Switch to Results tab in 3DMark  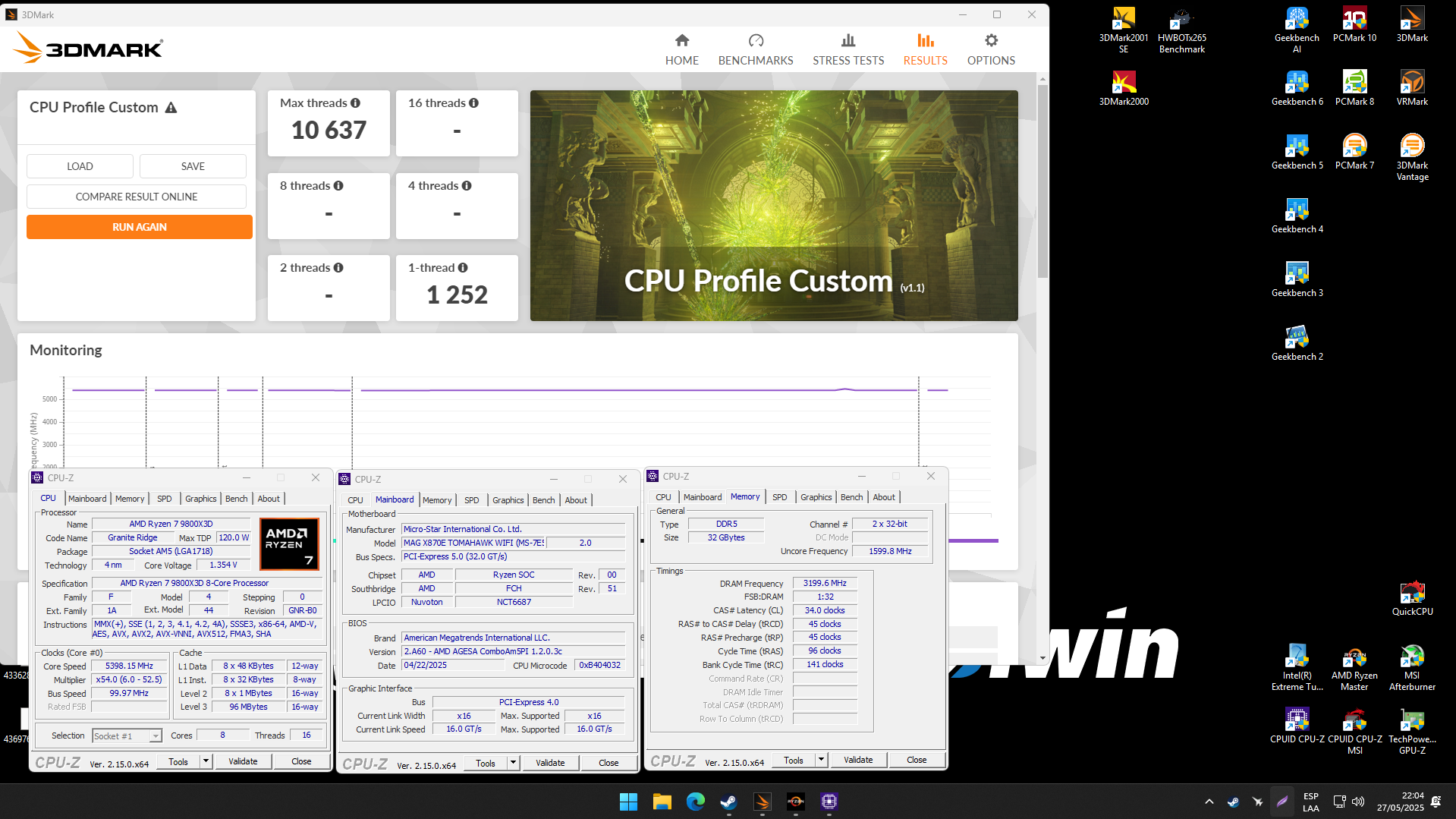[x=925, y=49]
